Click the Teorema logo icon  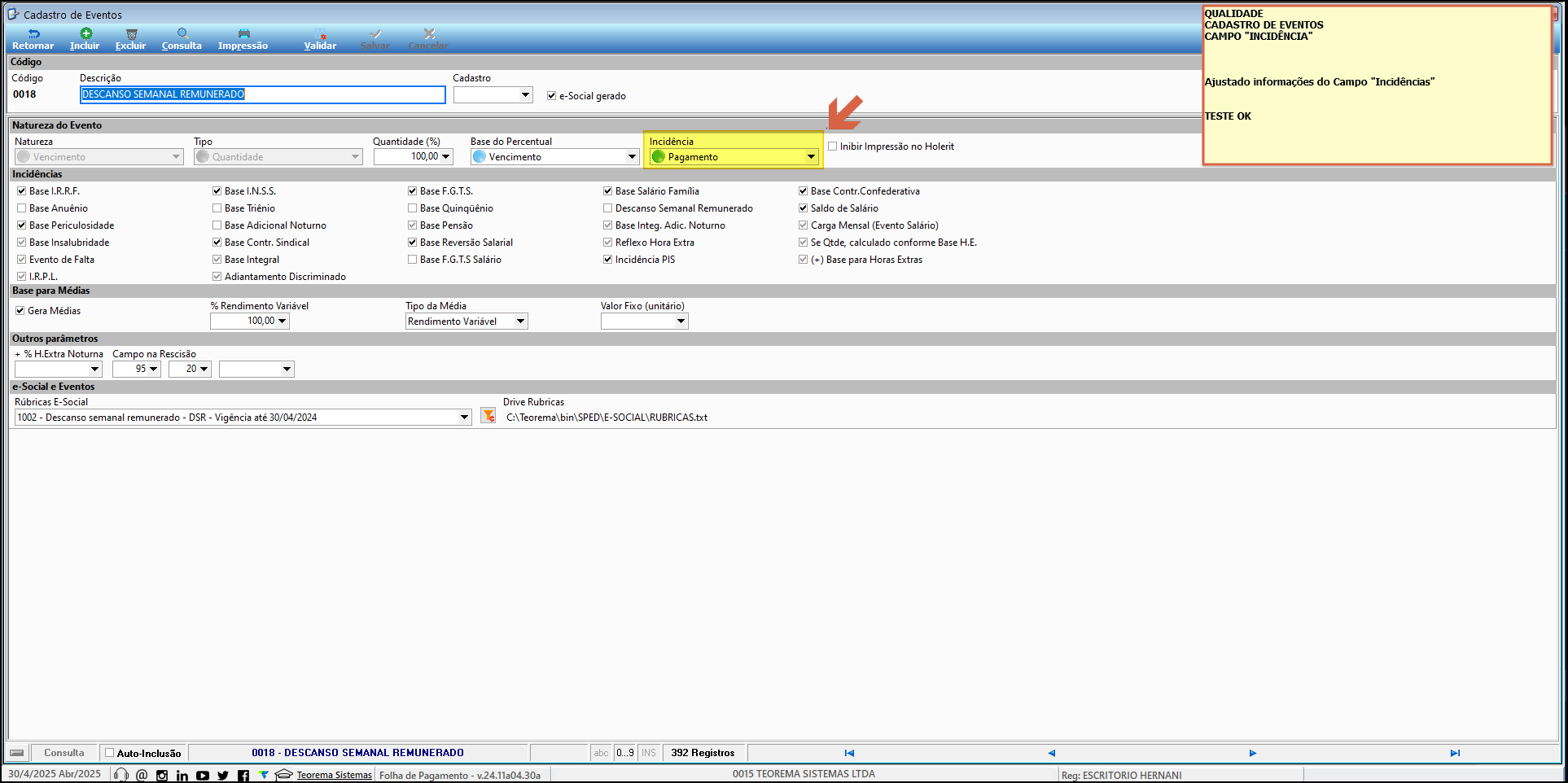coord(264,775)
